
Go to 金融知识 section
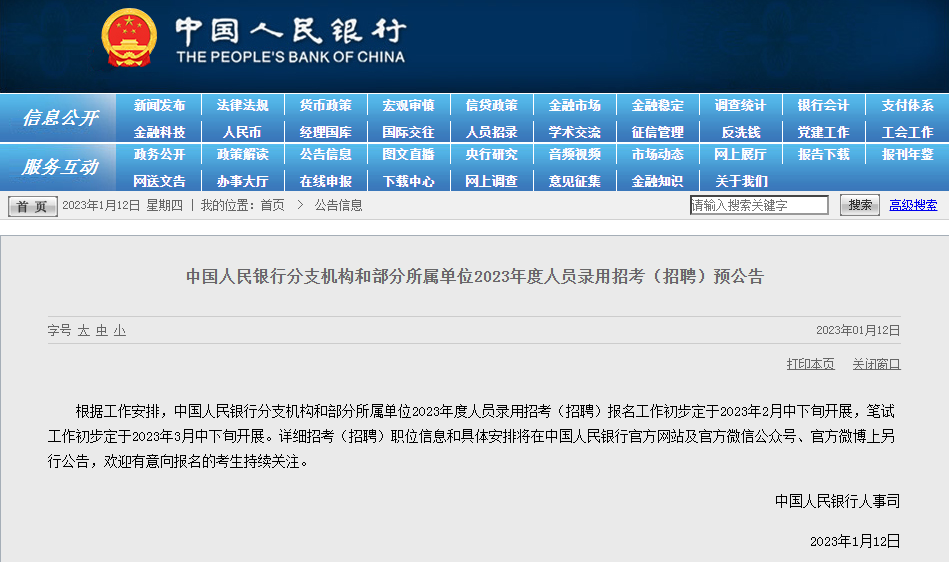pyautogui.click(x=657, y=181)
